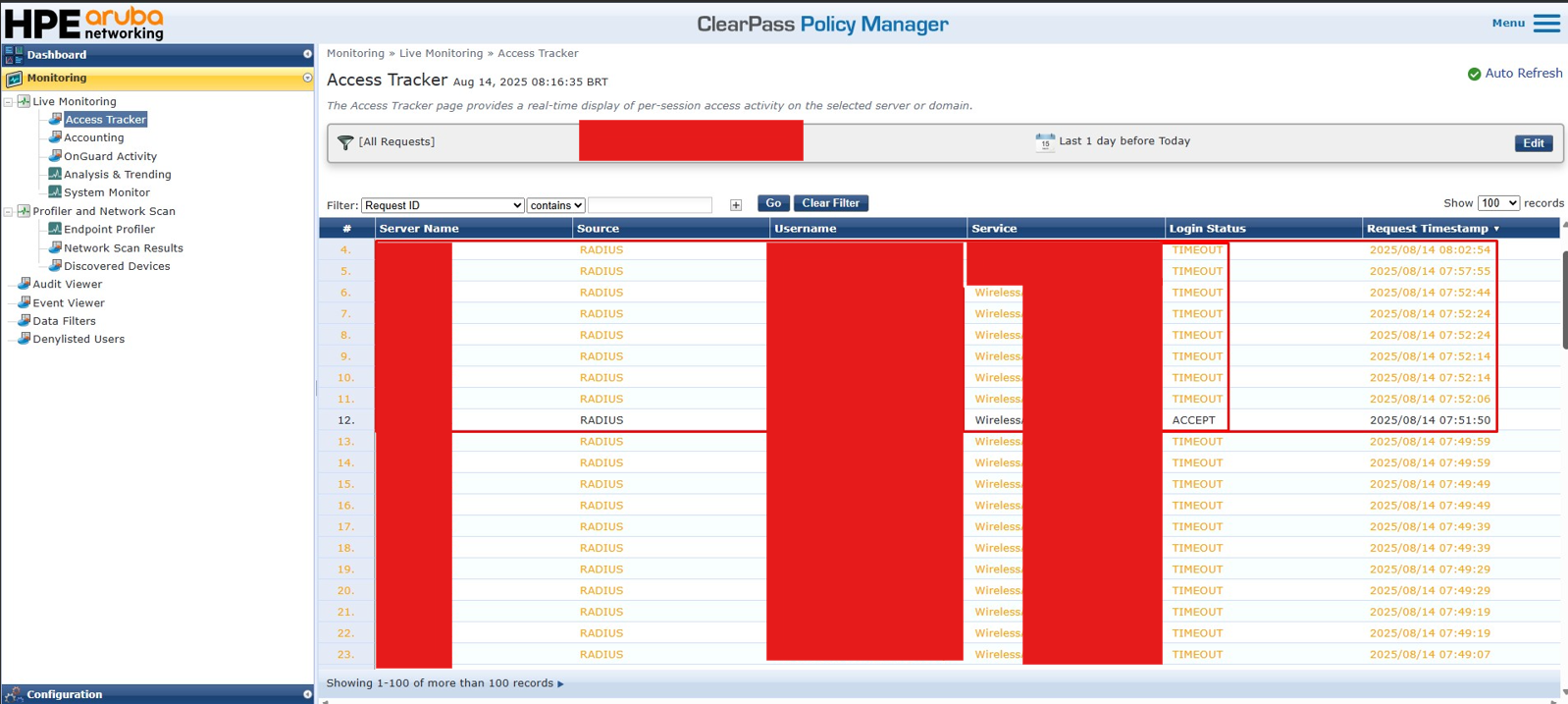Click the OnGuard Activity icon
This screenshot has height=704, width=1568.
click(55, 155)
